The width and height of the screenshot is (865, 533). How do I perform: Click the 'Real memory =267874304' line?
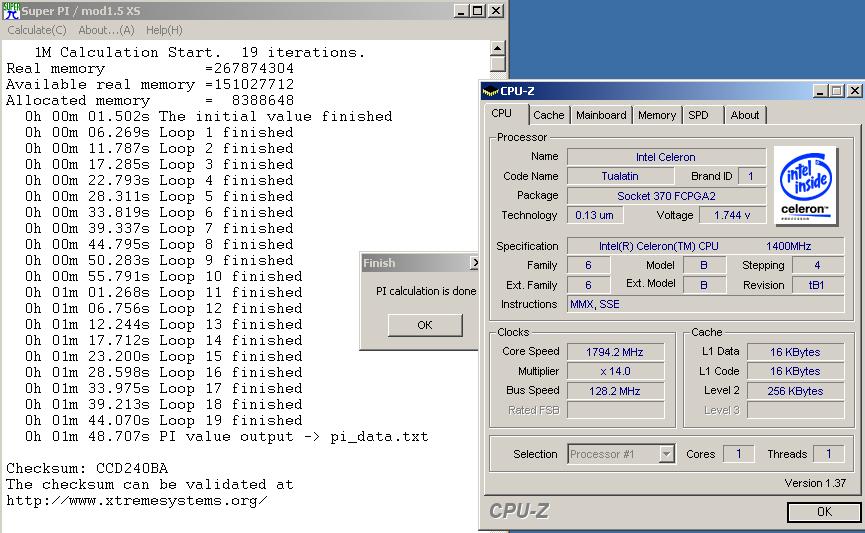click(x=149, y=68)
